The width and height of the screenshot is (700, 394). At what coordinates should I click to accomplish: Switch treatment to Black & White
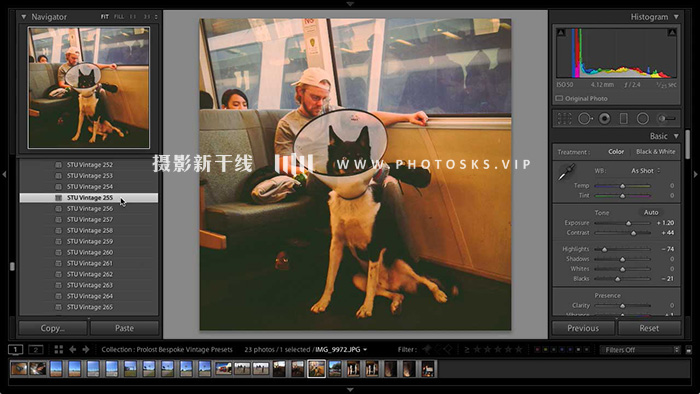point(655,152)
